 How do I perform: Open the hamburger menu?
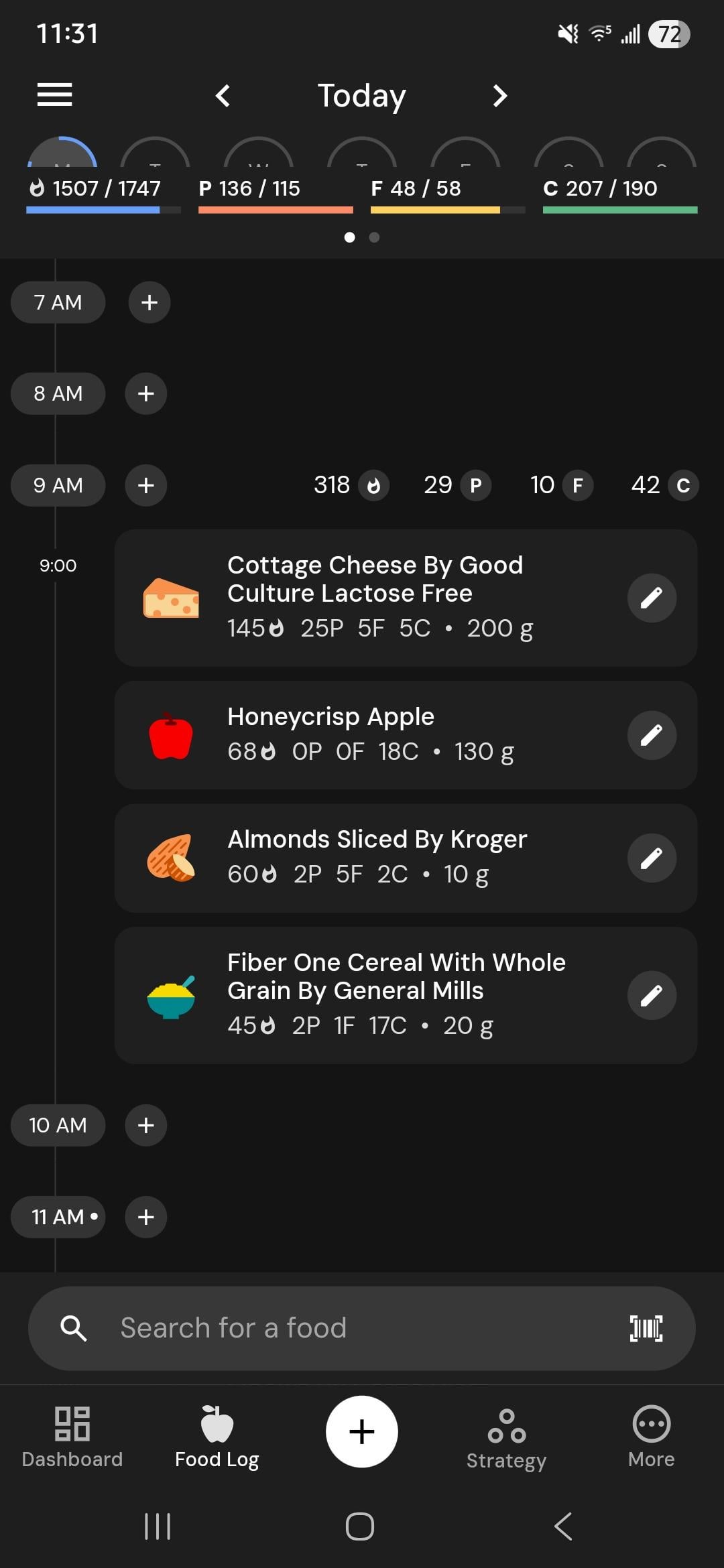pyautogui.click(x=54, y=94)
